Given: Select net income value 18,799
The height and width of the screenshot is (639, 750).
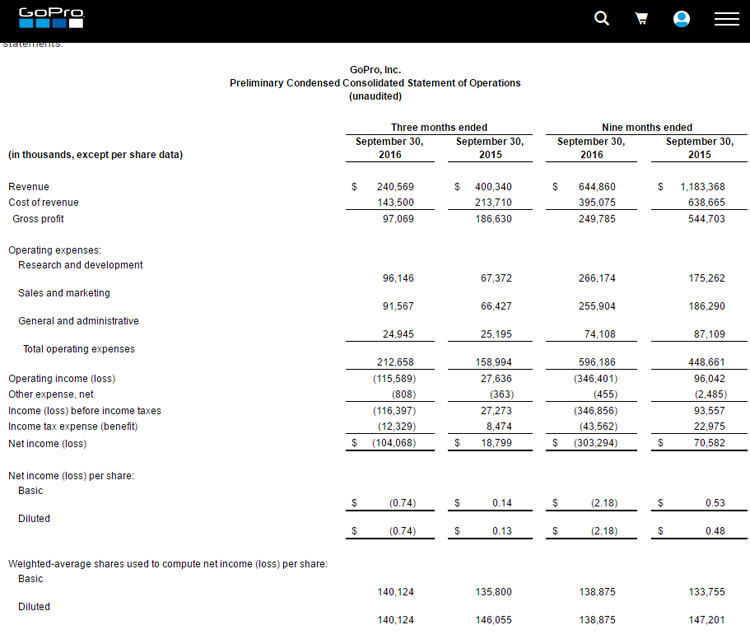Looking at the screenshot, I should (x=496, y=443).
